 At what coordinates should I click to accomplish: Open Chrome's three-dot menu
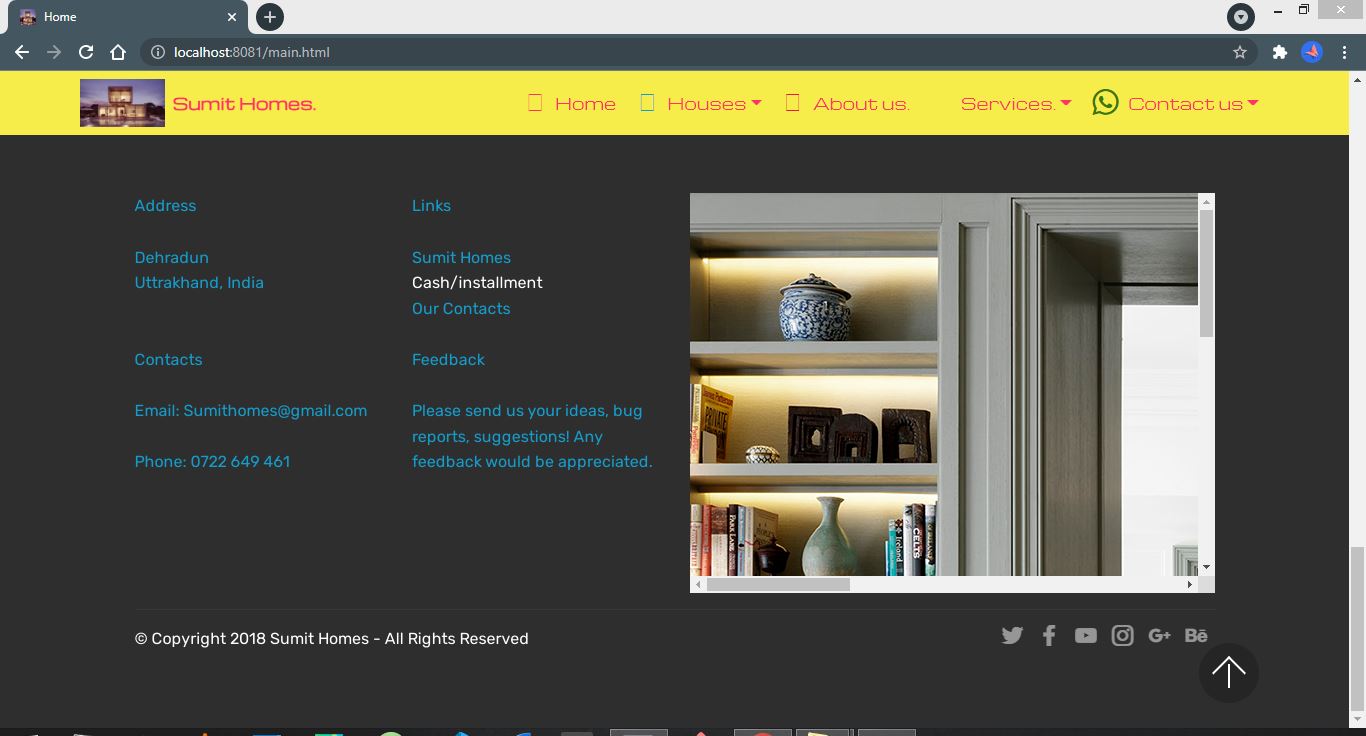(1345, 52)
